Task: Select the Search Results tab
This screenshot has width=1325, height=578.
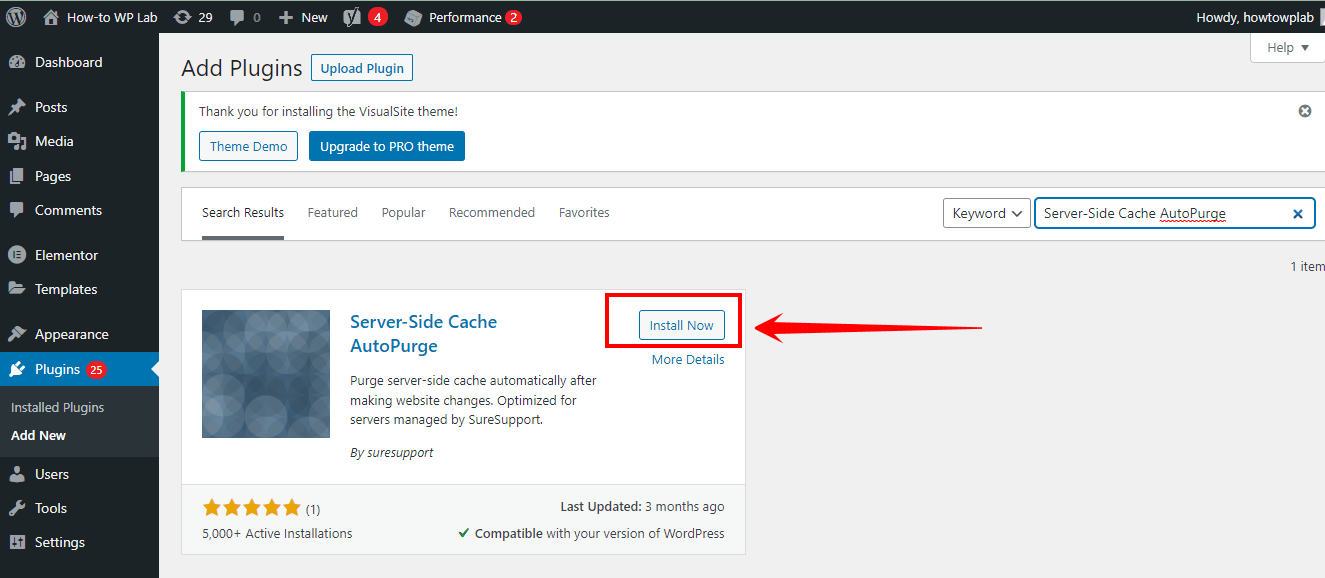Action: [x=243, y=213]
